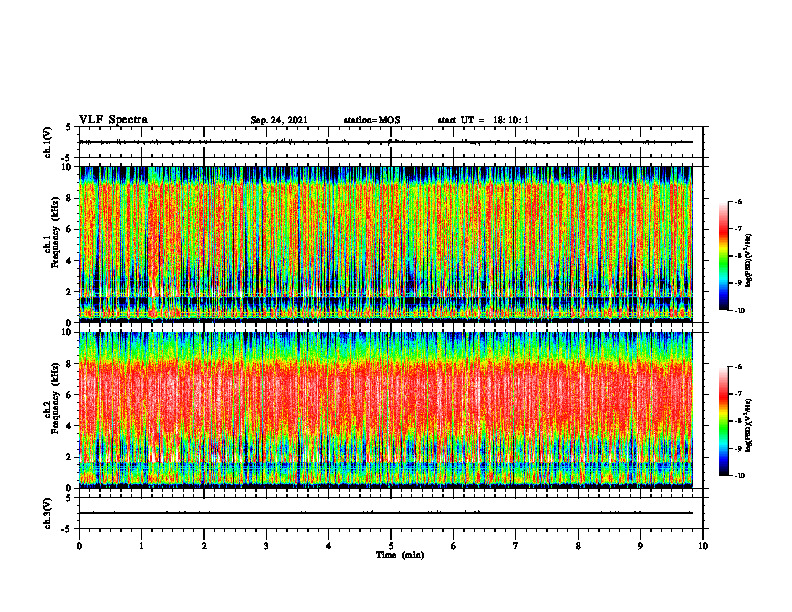Select the "start UT = 18:10: 1" text
The width and height of the screenshot is (792, 612).
[x=483, y=120]
